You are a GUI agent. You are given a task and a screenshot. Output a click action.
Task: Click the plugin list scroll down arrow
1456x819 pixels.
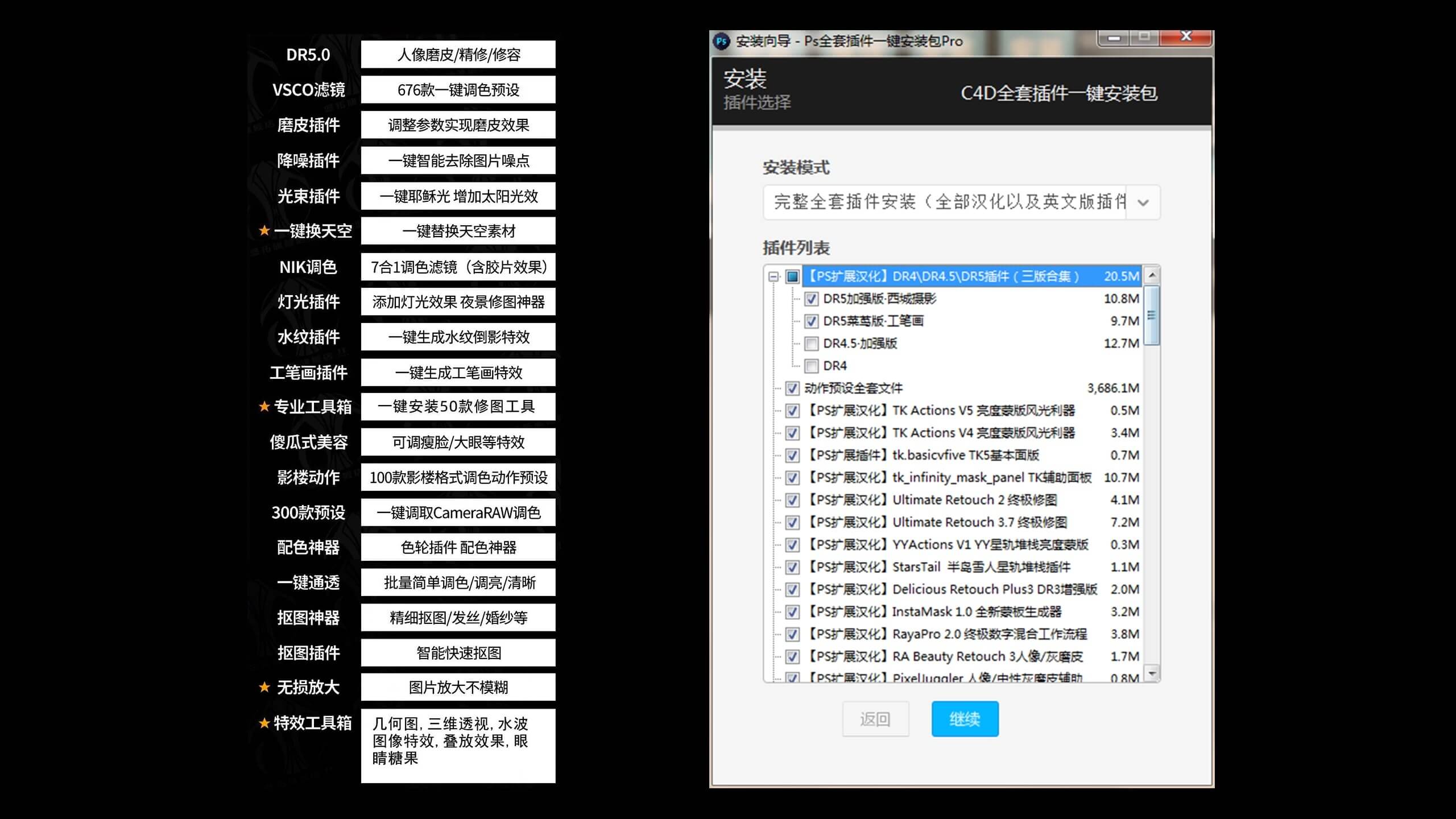click(1152, 674)
